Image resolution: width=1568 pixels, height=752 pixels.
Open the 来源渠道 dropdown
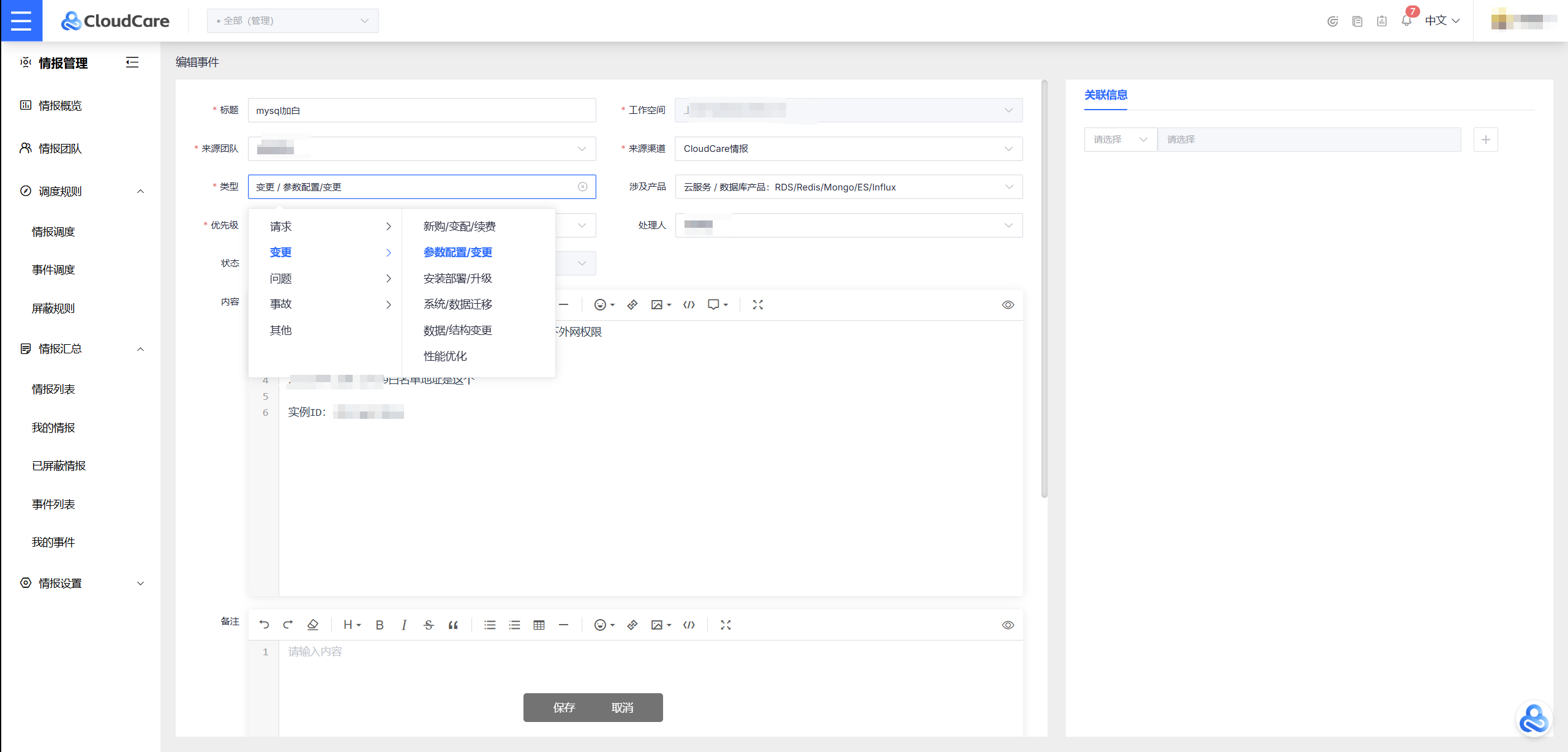tap(849, 149)
